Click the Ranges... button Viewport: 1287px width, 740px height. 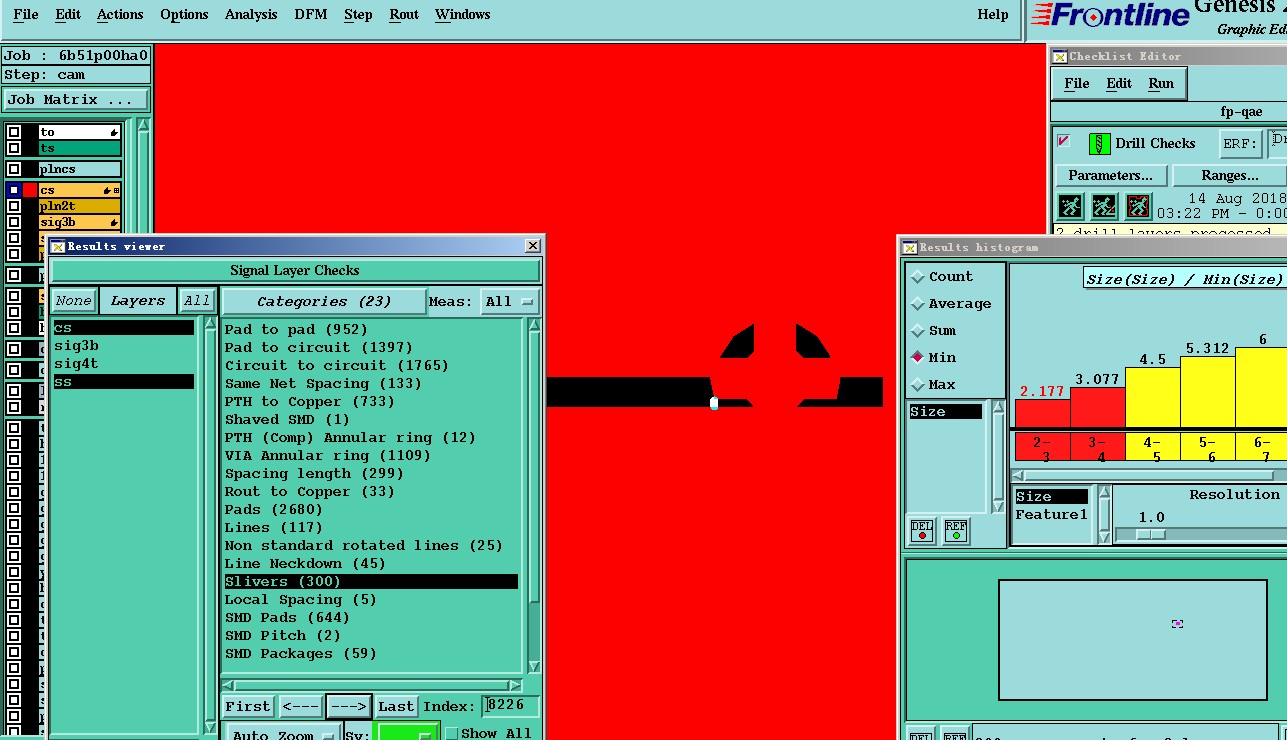click(1229, 175)
